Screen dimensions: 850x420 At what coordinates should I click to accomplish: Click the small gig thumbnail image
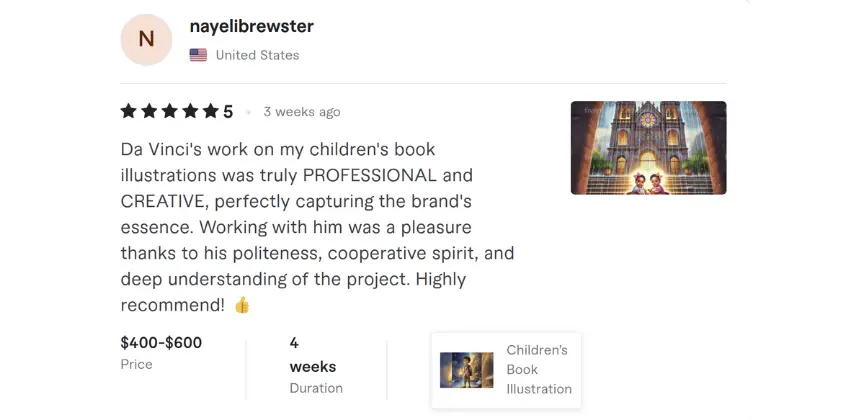467,370
